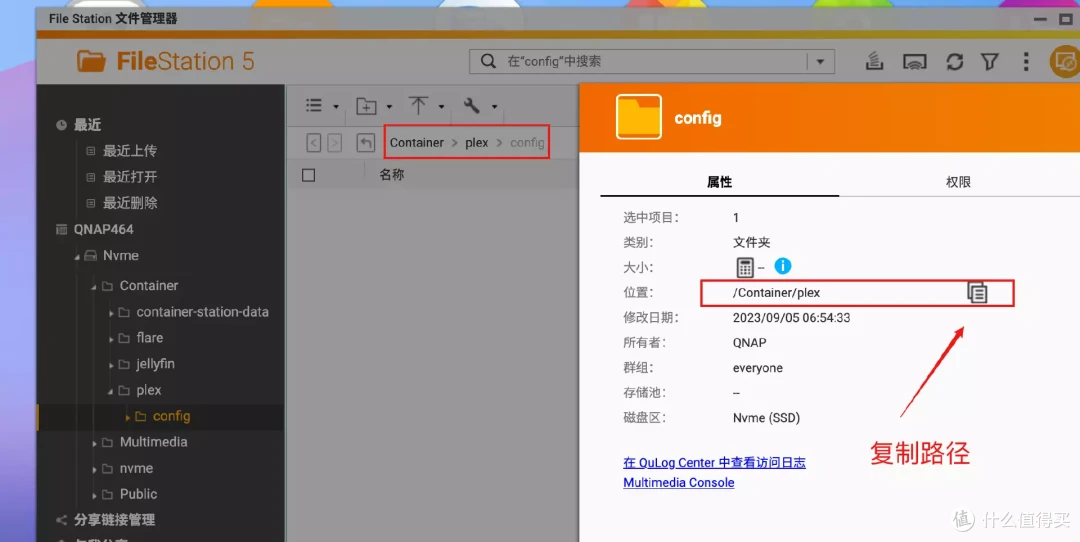The height and width of the screenshot is (542, 1080).
Task: Expand the nvme folder in tree
Action: pos(94,470)
